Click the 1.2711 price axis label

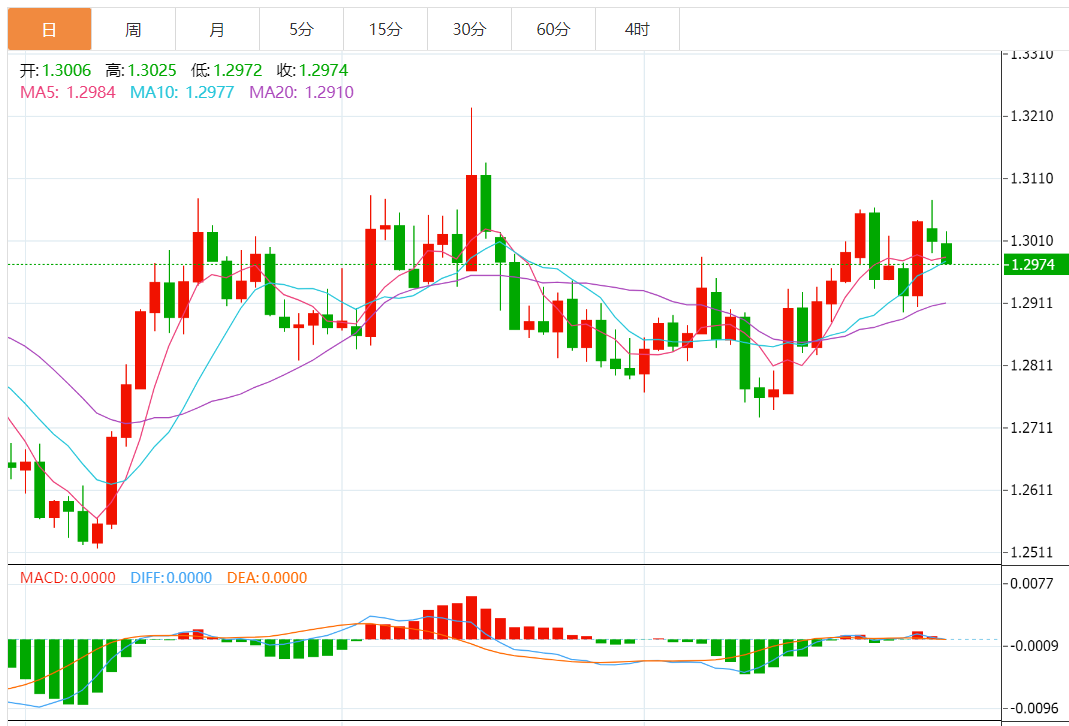point(1032,428)
